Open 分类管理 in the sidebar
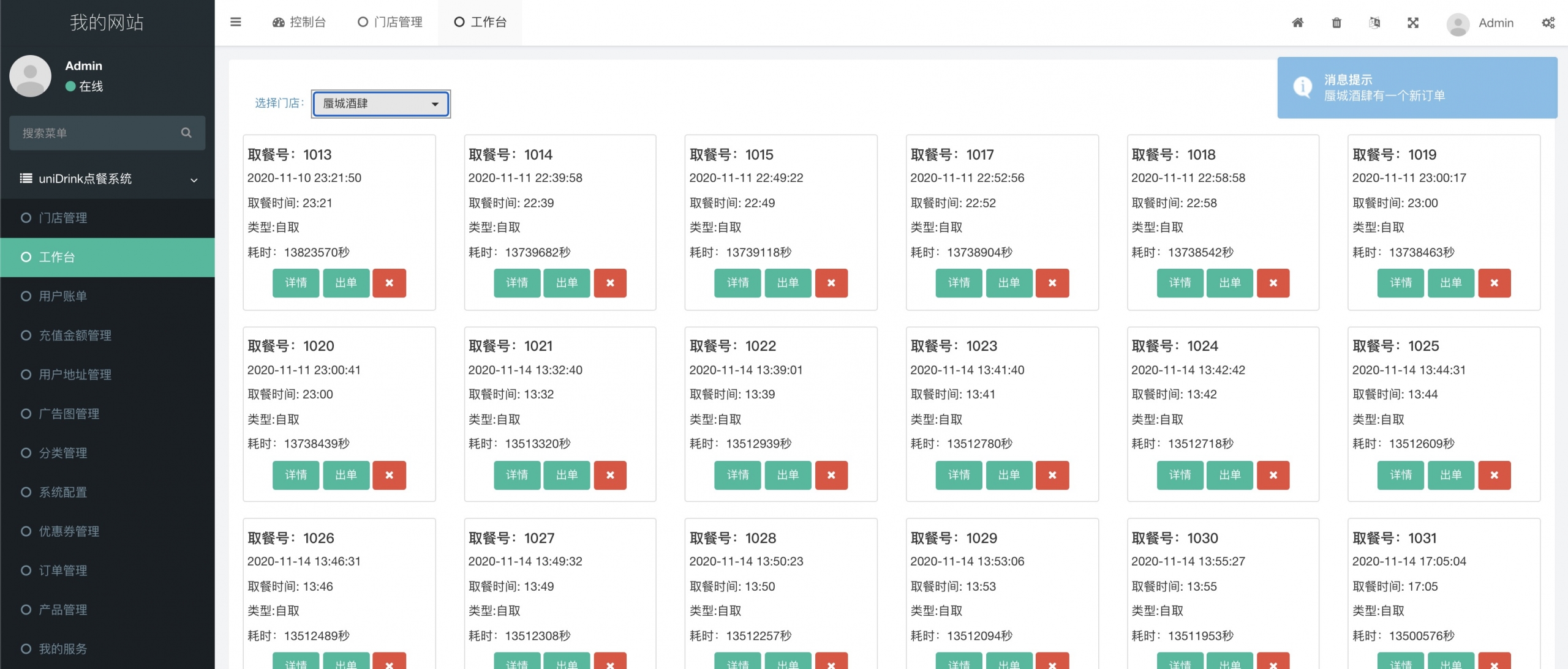This screenshot has height=669, width=1568. 107,453
